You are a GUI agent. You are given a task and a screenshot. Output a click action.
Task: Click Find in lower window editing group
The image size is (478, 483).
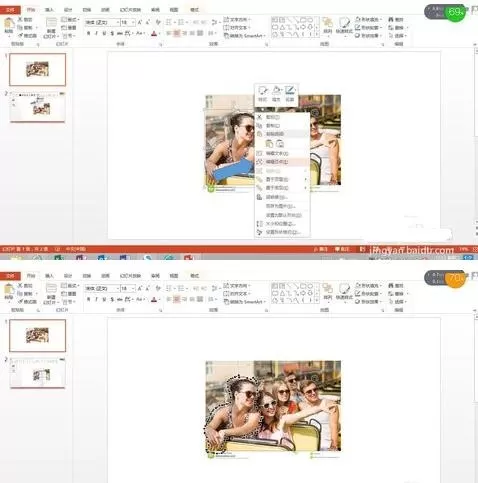pos(396,286)
